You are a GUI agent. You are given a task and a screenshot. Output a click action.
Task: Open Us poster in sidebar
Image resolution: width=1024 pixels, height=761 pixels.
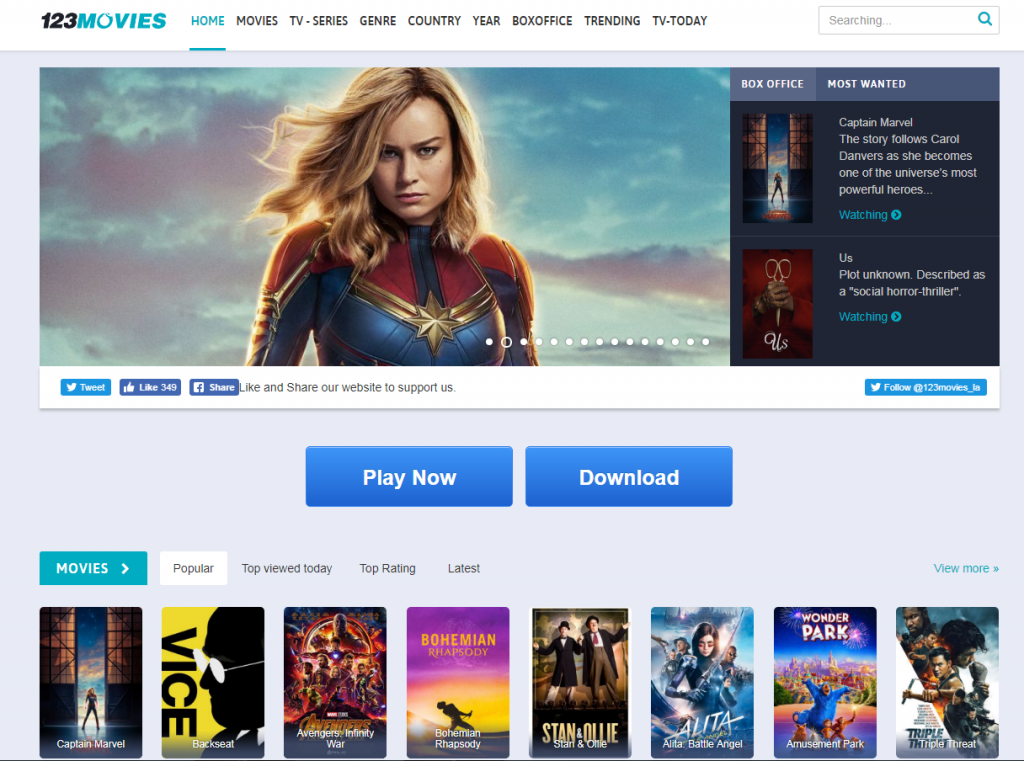(777, 304)
